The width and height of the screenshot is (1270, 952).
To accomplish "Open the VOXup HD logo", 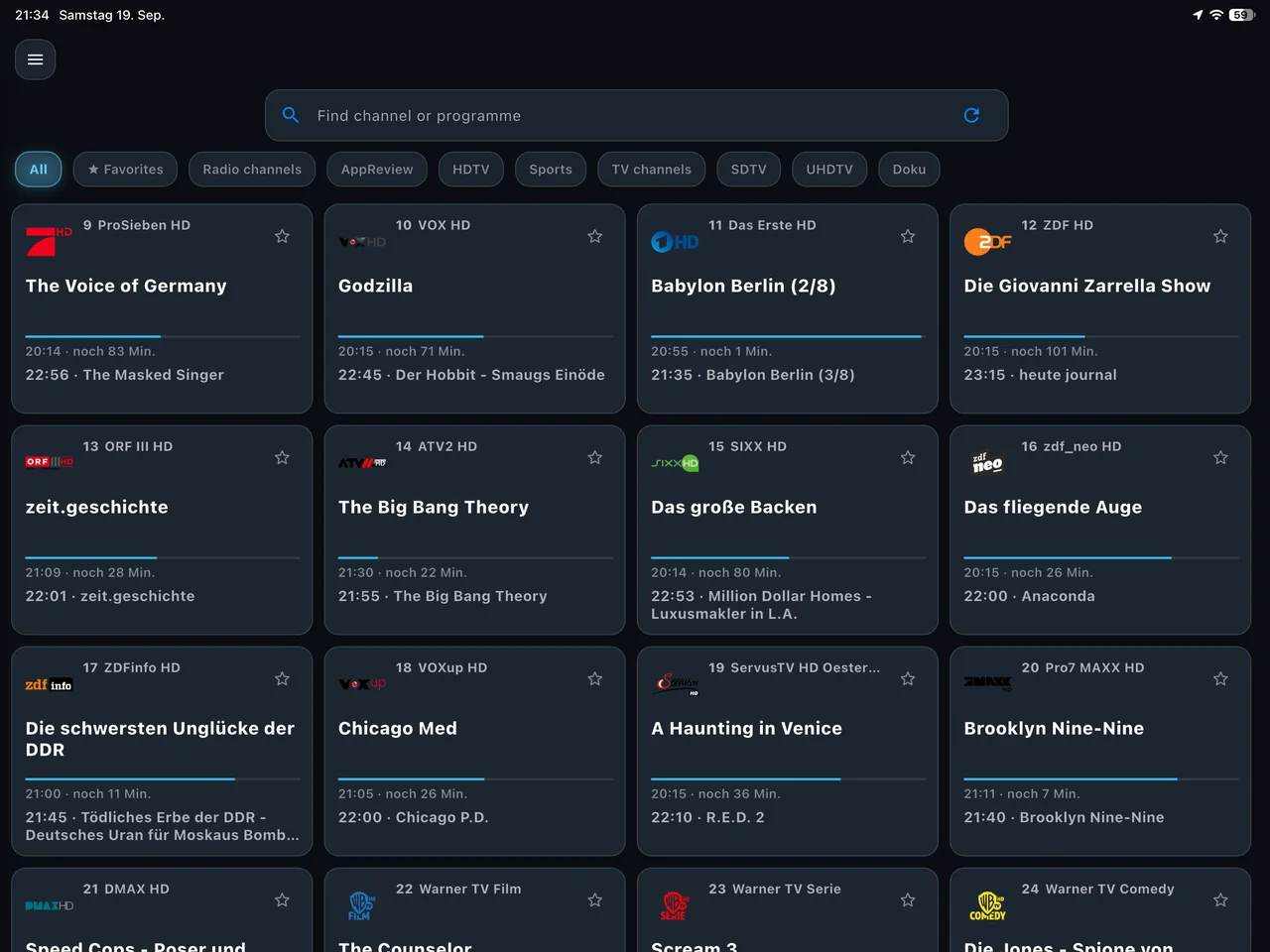I will point(362,684).
